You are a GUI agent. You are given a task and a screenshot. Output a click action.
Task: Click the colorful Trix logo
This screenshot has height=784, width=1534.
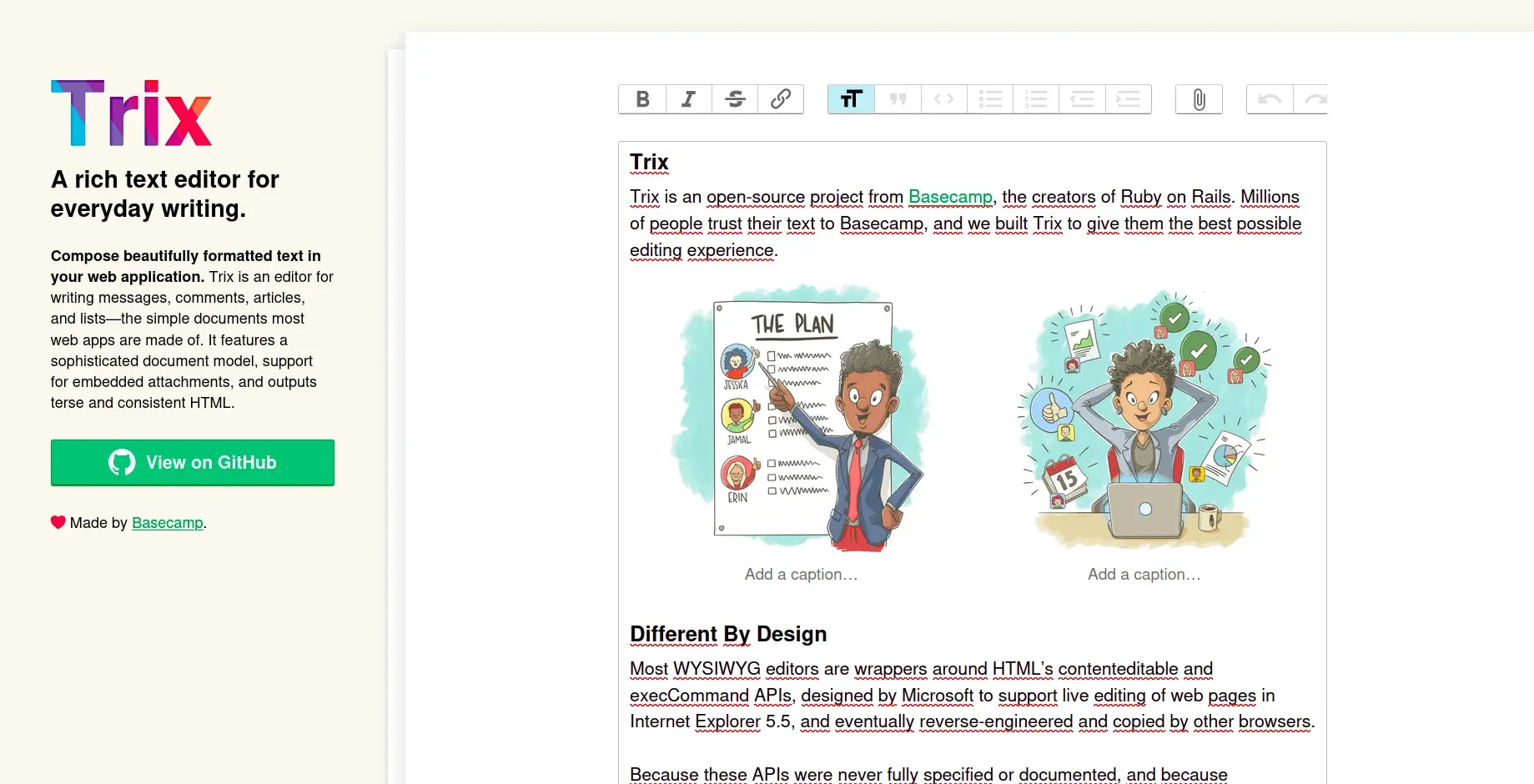click(132, 113)
